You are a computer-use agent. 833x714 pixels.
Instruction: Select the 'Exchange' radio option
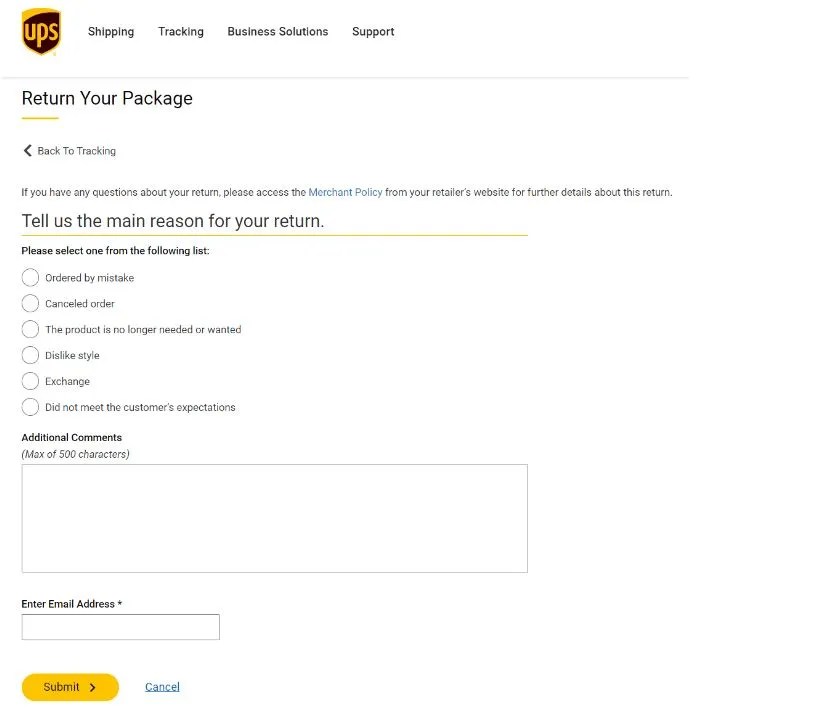pyautogui.click(x=30, y=382)
